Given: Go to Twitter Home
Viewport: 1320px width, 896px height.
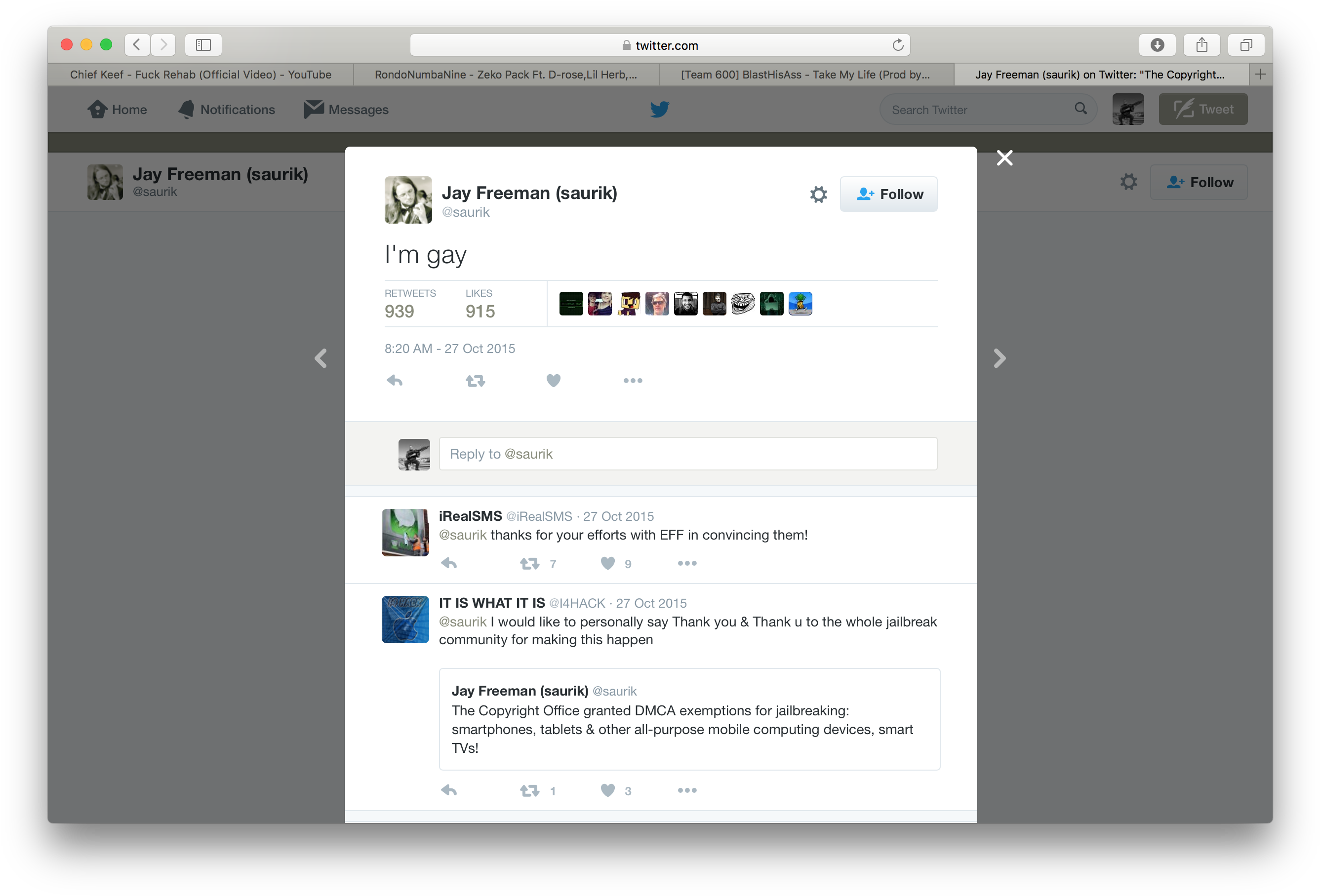Looking at the screenshot, I should coord(118,109).
